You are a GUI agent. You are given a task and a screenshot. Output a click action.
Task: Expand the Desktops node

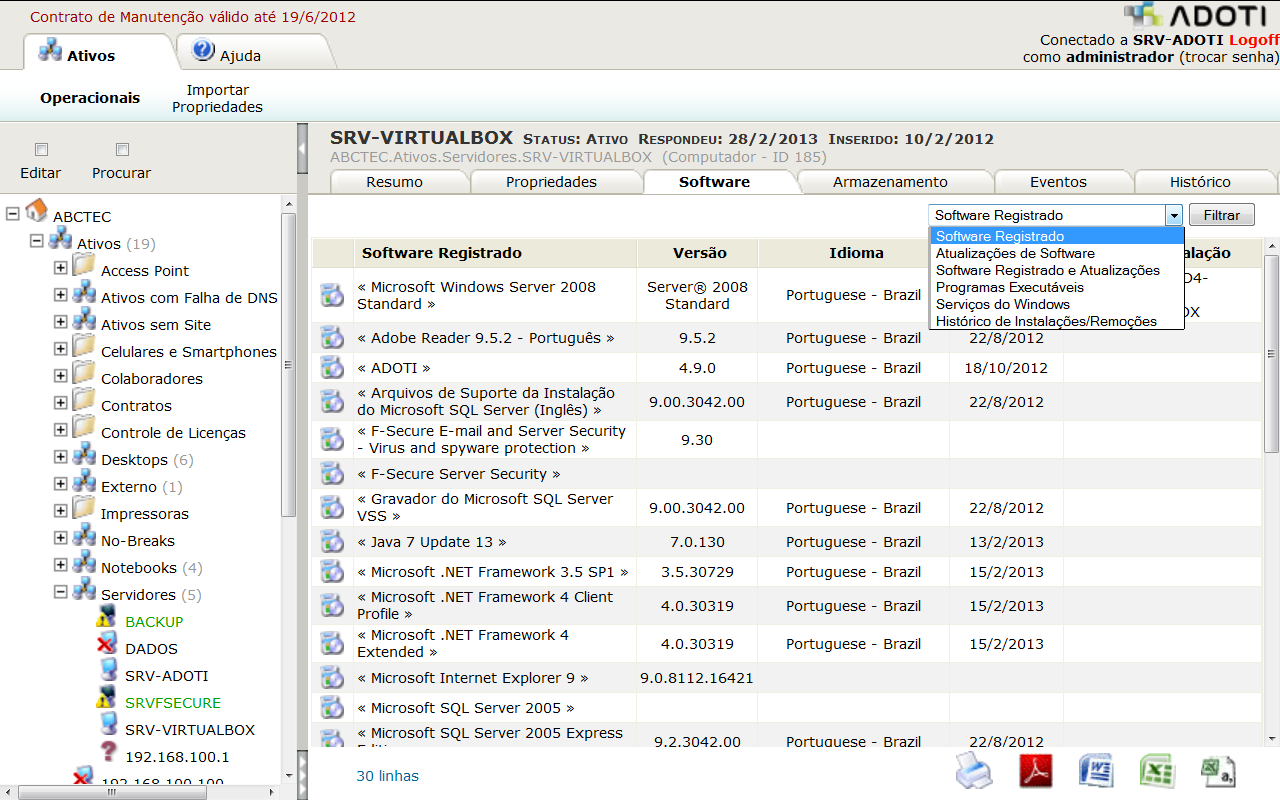(x=61, y=457)
